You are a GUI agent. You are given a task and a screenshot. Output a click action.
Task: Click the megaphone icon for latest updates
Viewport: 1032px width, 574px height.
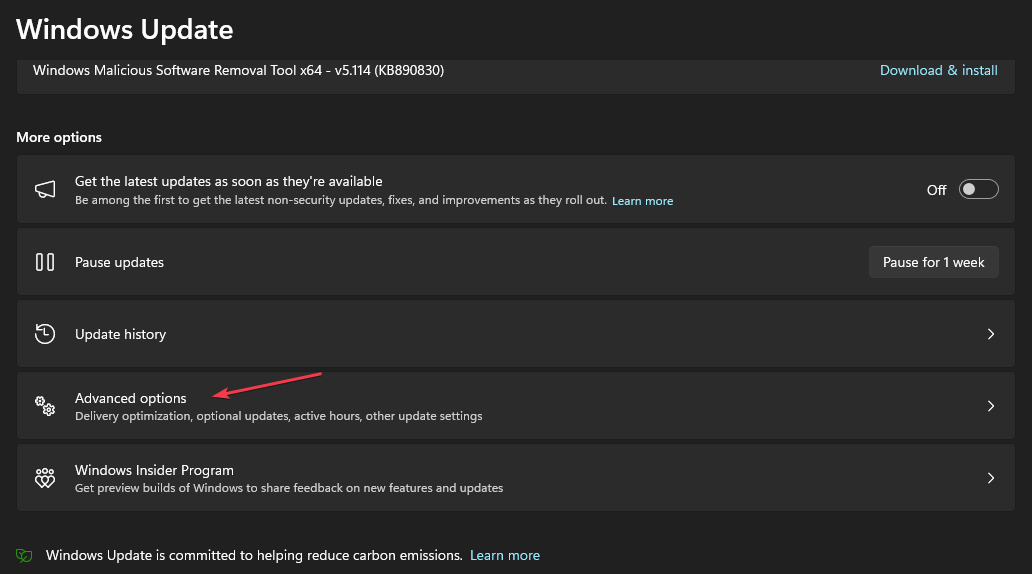pyautogui.click(x=45, y=190)
